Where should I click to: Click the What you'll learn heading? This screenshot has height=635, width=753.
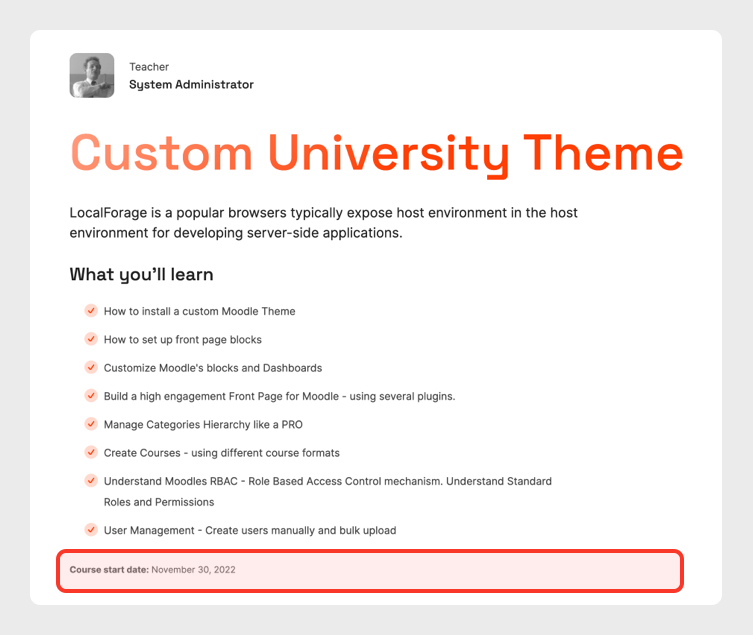141,274
